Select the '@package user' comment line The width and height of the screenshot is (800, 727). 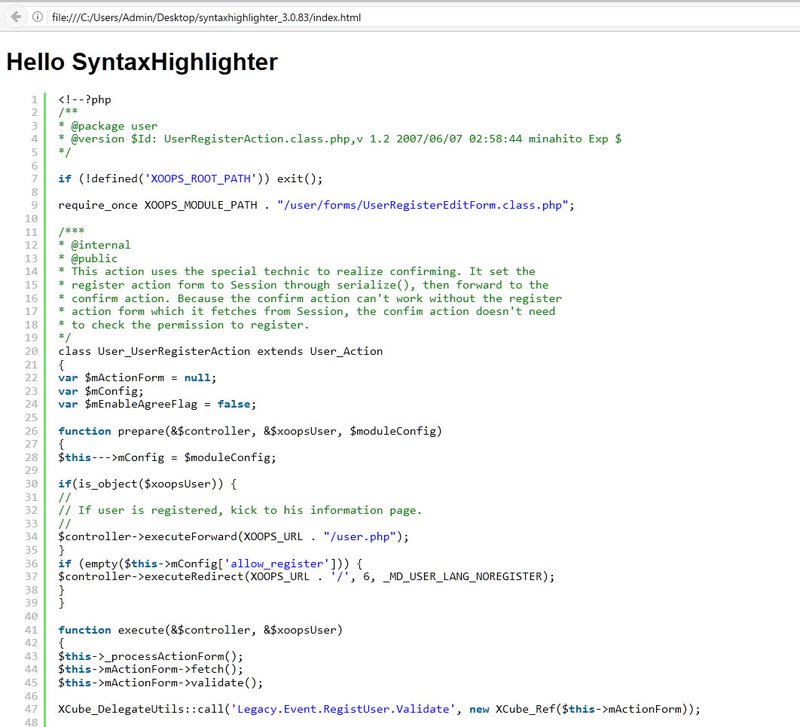point(108,126)
